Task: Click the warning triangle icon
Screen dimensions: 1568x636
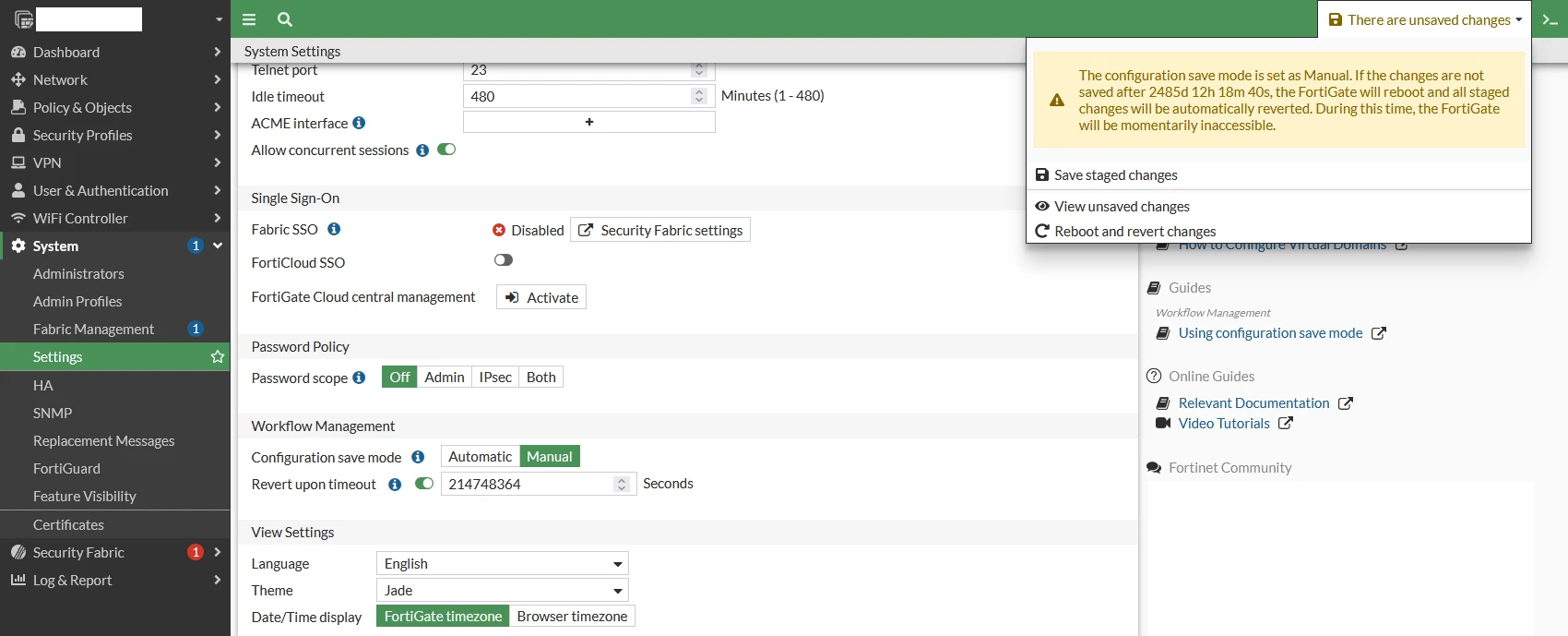Action: 1057,101
